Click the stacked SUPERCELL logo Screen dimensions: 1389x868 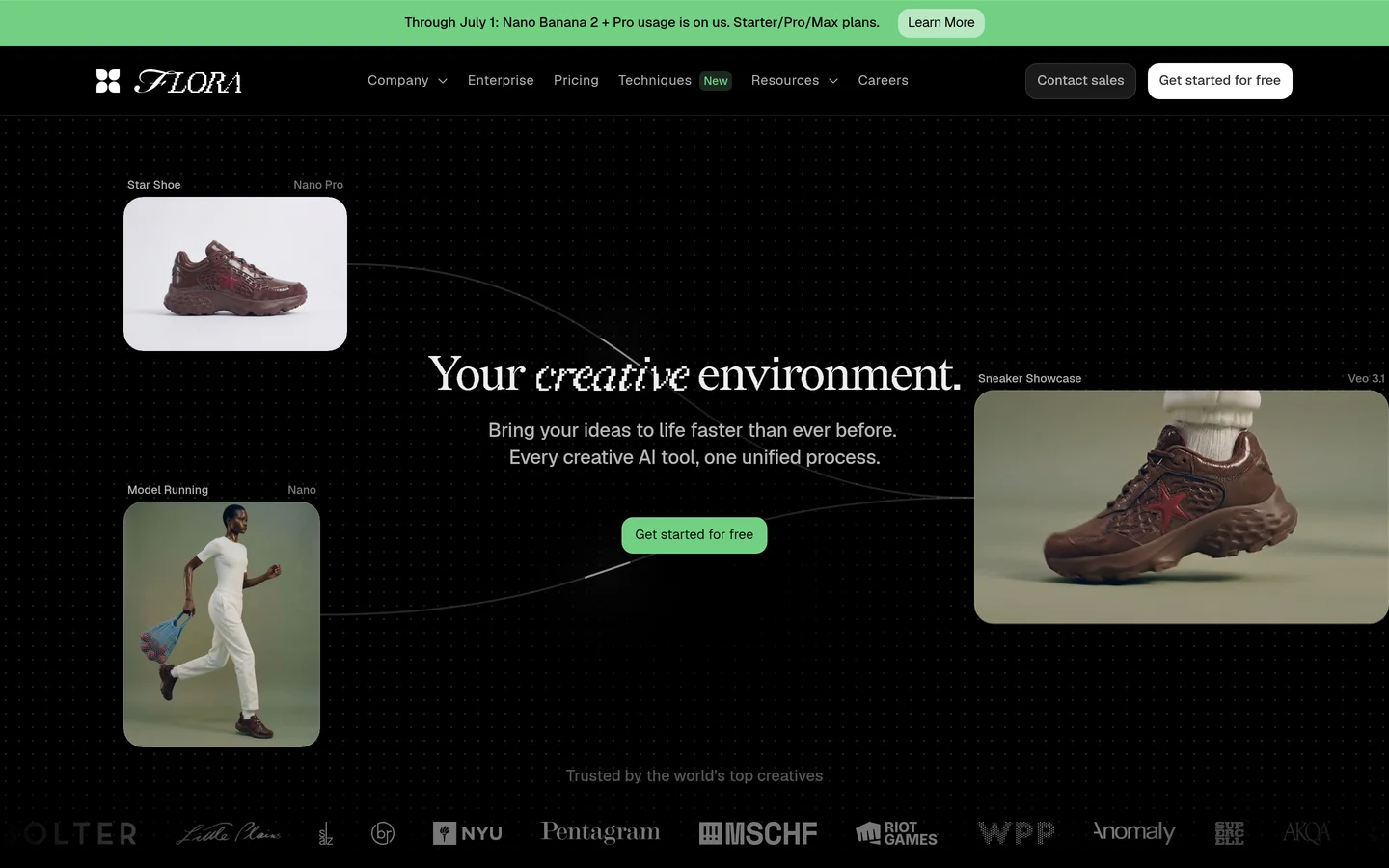coord(1229,833)
